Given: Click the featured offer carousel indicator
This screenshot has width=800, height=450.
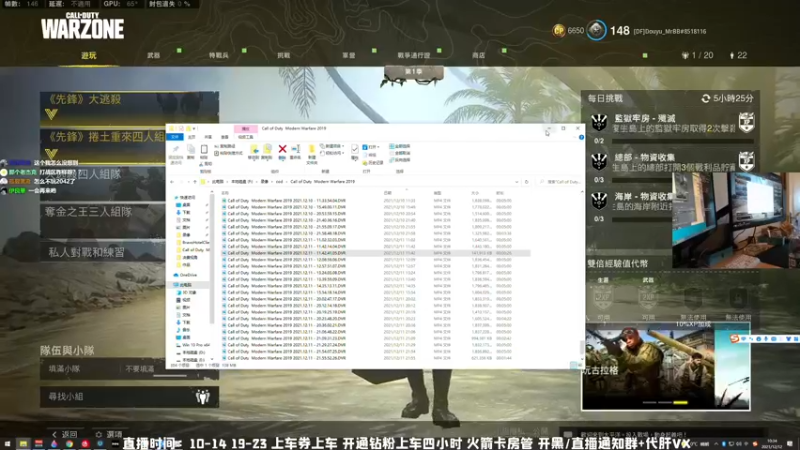Looking at the screenshot, I should click(664, 403).
